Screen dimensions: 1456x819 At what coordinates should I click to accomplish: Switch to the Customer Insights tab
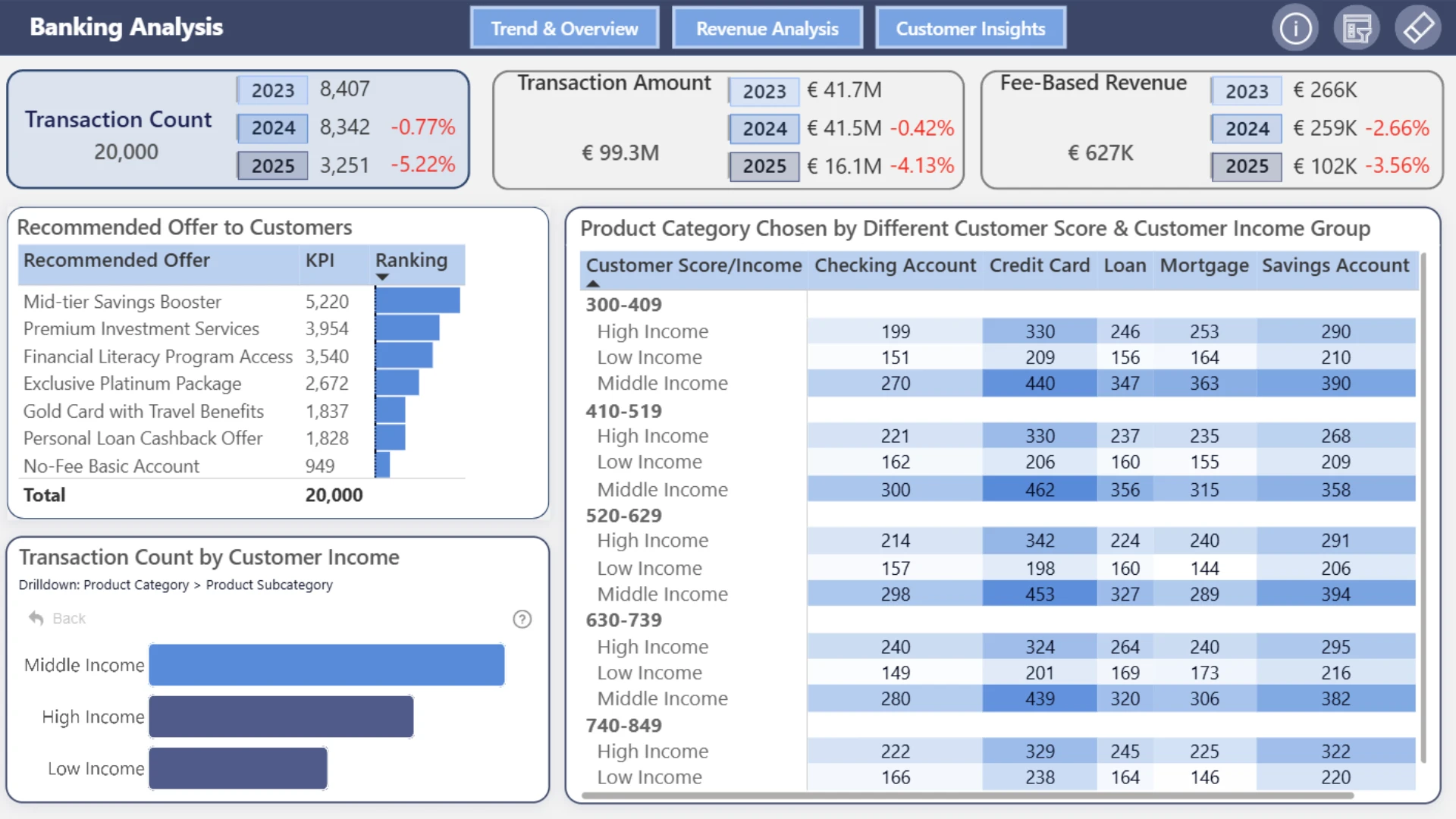(x=971, y=28)
